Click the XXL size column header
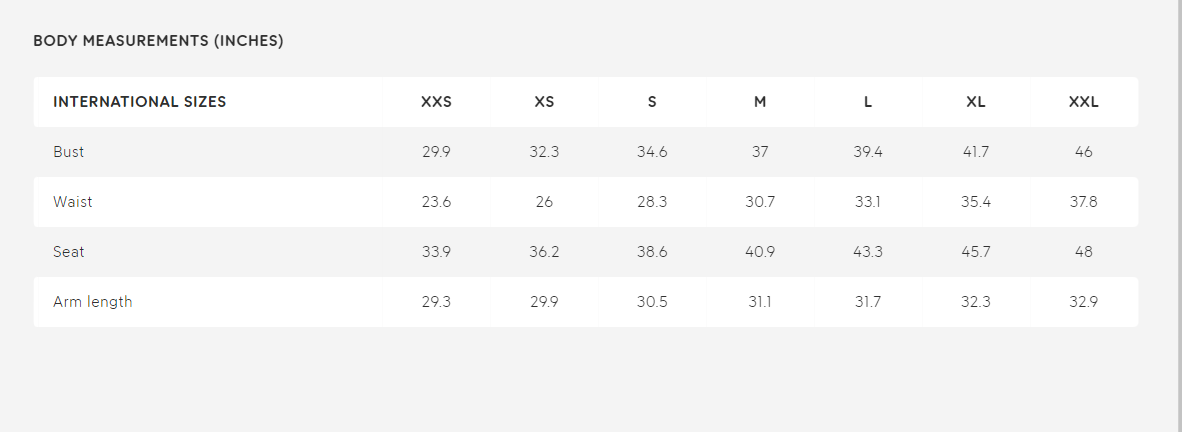 1084,102
